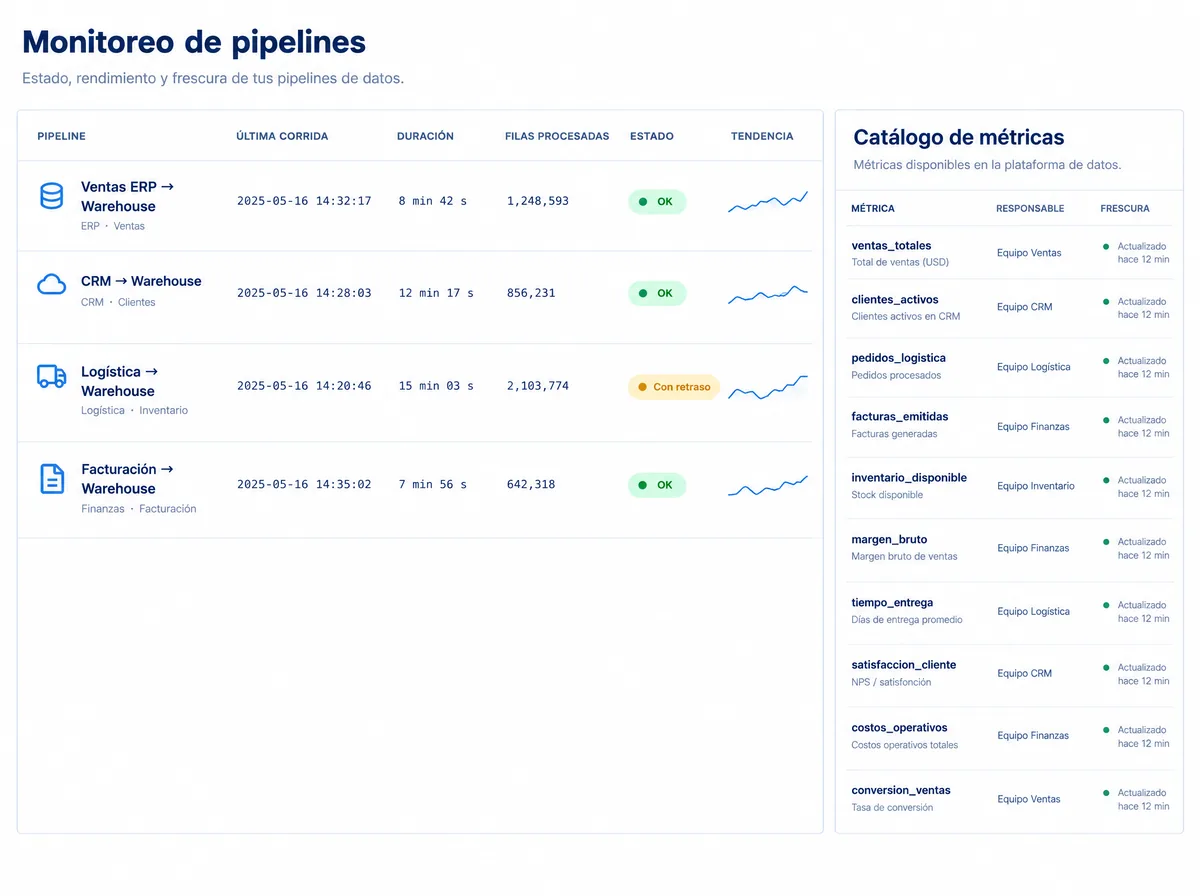View the trend sparkline for Facturación pipeline
Screen dimensions: 1200x896
(768, 485)
